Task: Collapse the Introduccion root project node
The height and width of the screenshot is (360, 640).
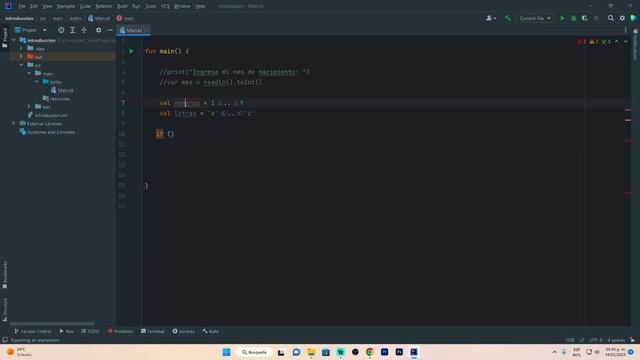Action: point(14,40)
